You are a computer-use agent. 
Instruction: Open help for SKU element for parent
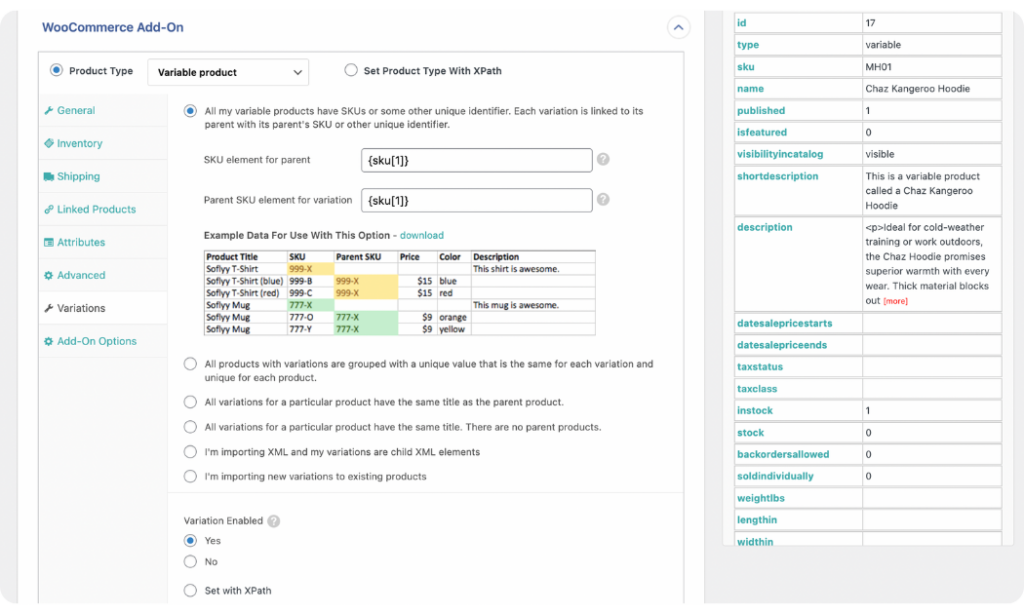click(603, 159)
